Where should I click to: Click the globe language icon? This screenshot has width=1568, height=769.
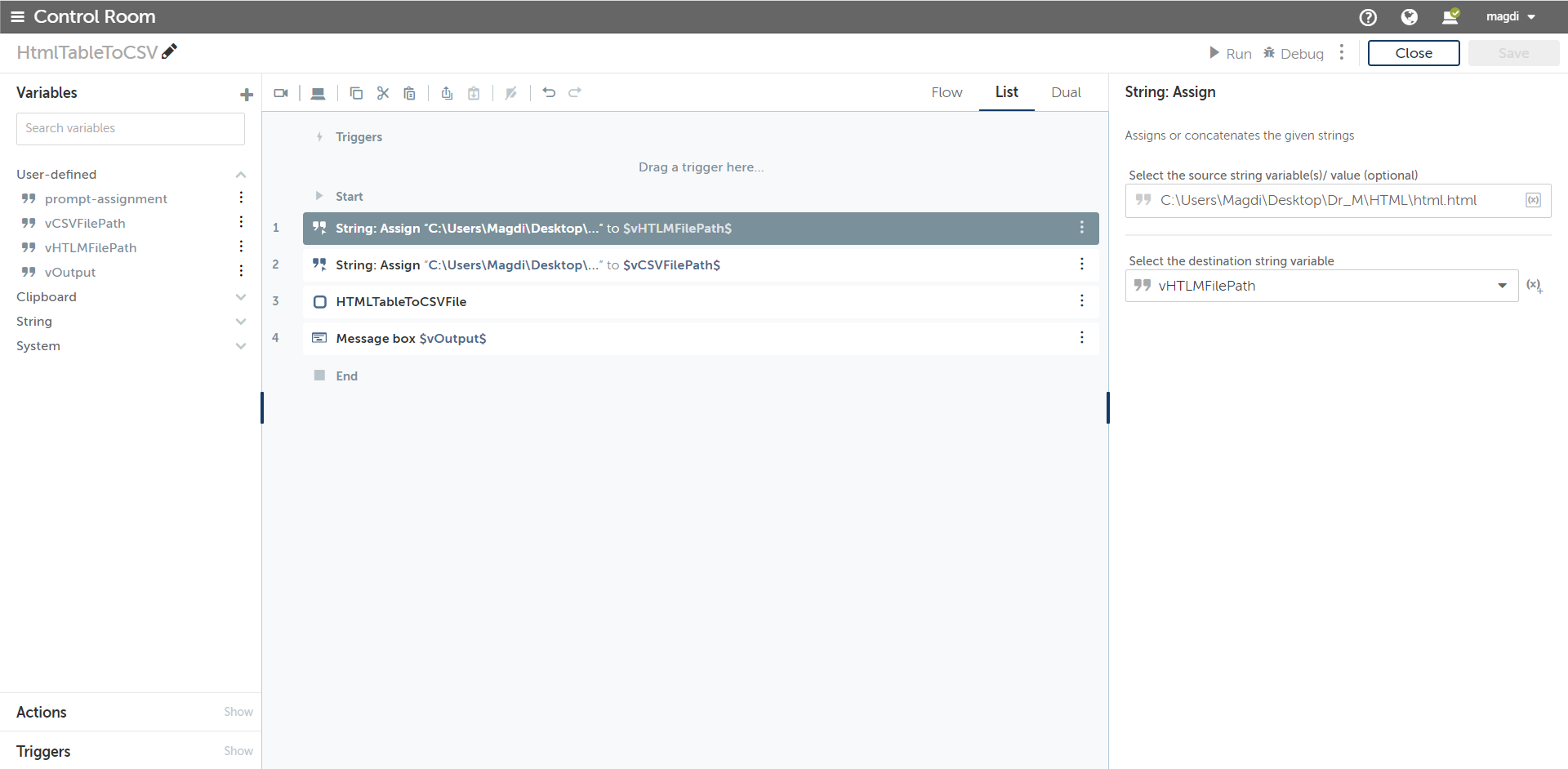1409,17
